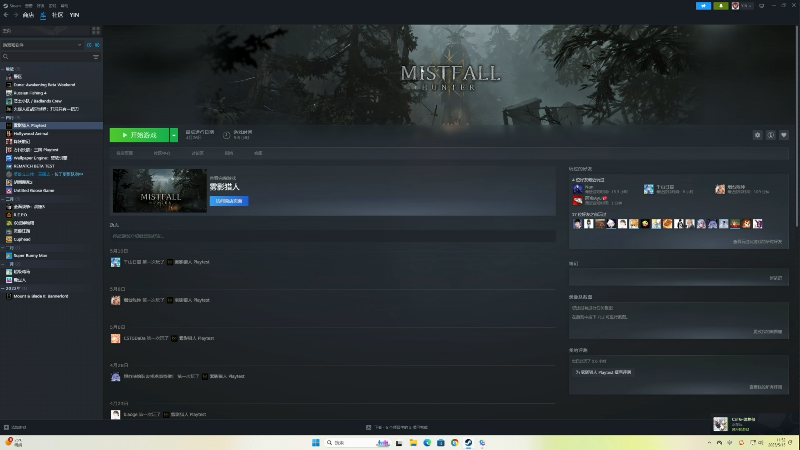Open the Steam menu in the title bar
This screenshot has height=450, width=800.
coord(12,6)
